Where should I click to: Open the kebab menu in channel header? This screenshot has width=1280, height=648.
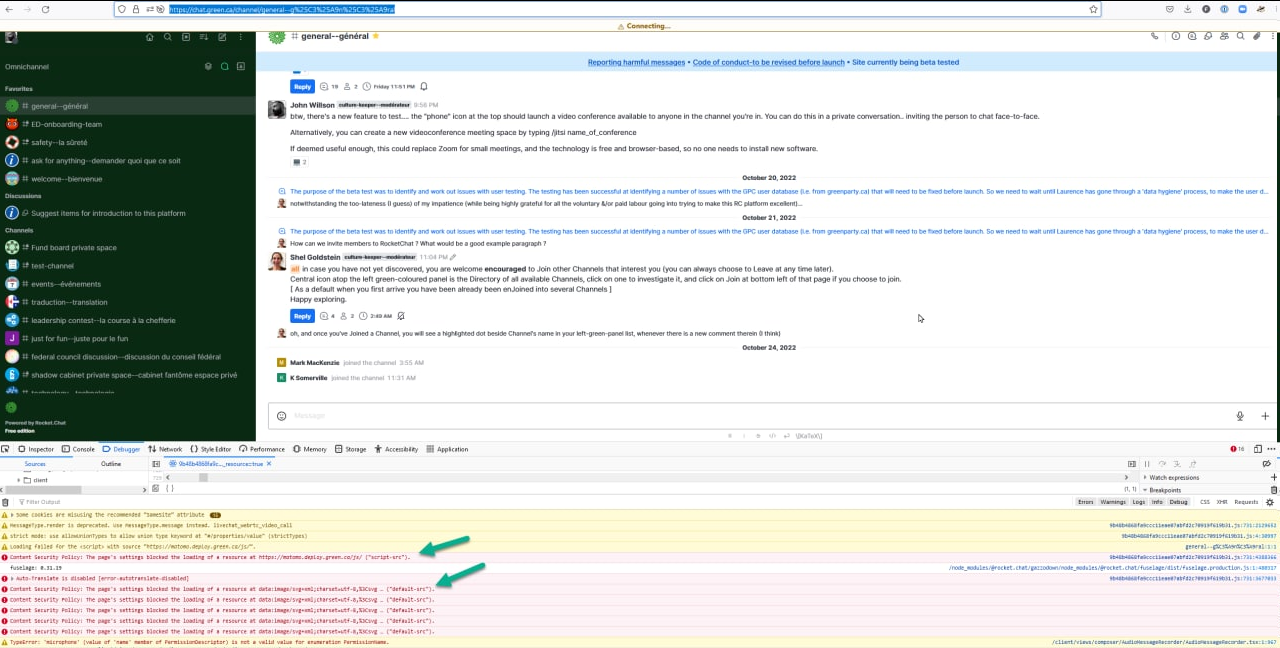point(1273,35)
